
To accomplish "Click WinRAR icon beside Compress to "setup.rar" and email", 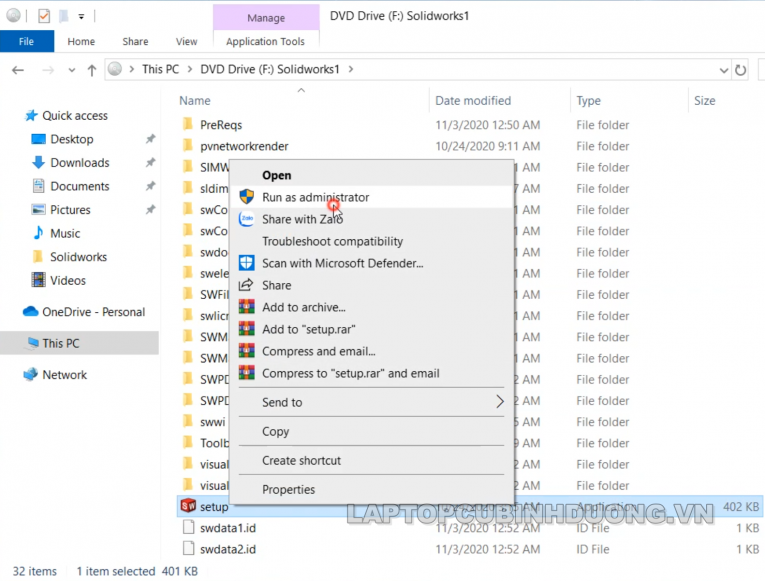I will coord(246,373).
